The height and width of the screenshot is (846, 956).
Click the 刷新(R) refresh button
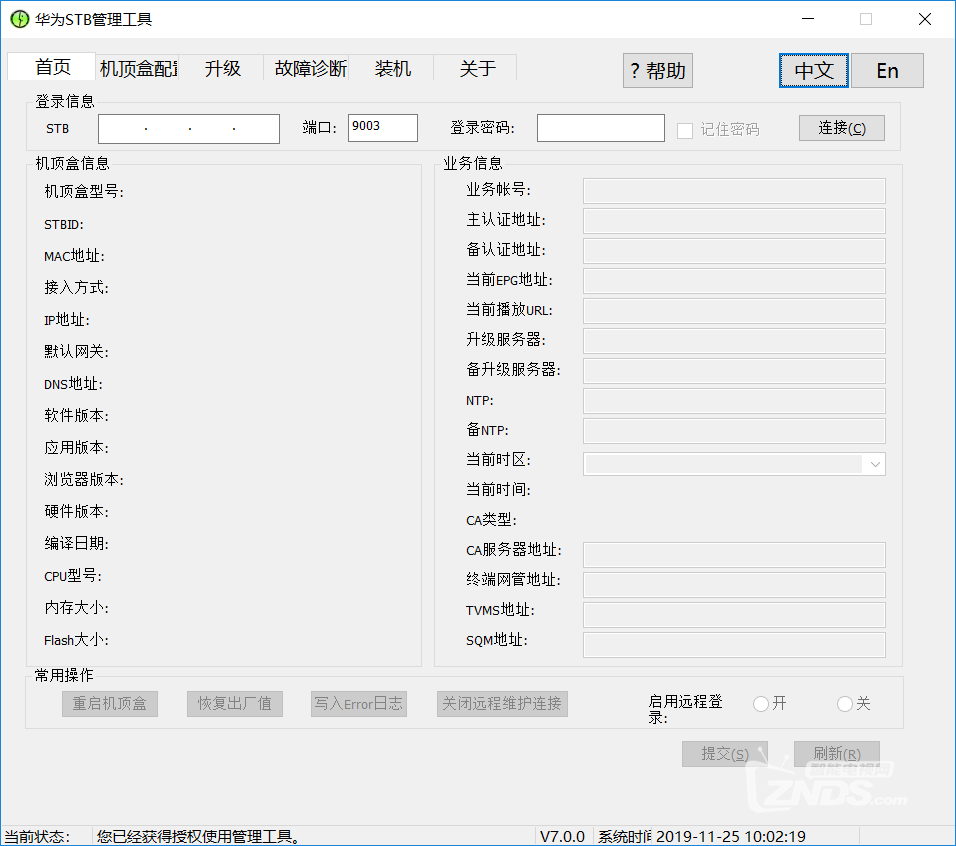tap(837, 754)
